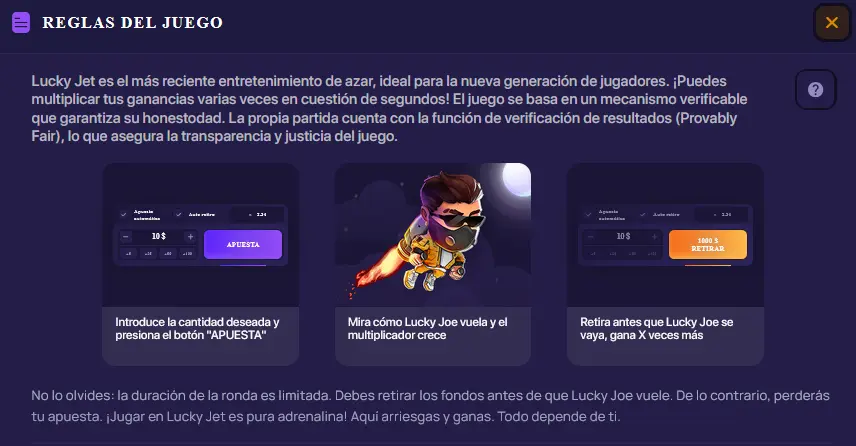Screen dimensions: 856x446
Task: Select the smallest quick bet chip
Action: point(128,254)
